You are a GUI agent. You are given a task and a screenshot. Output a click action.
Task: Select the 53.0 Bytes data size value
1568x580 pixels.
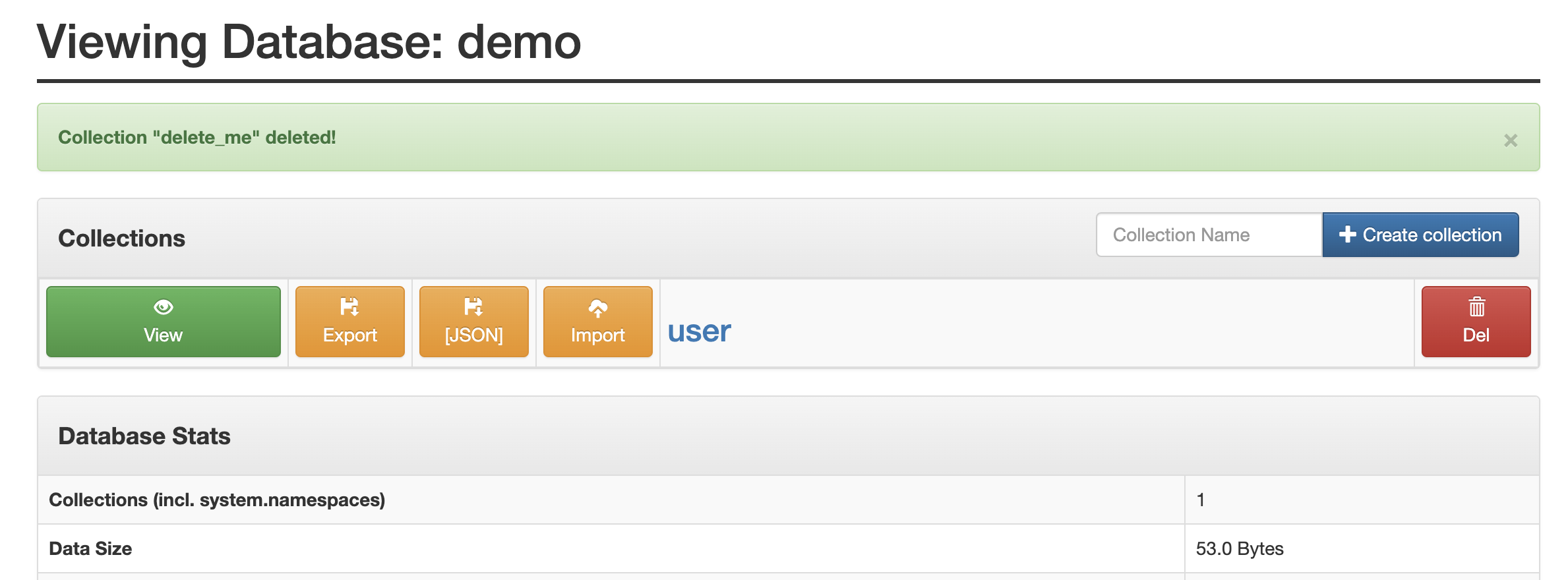1240,548
